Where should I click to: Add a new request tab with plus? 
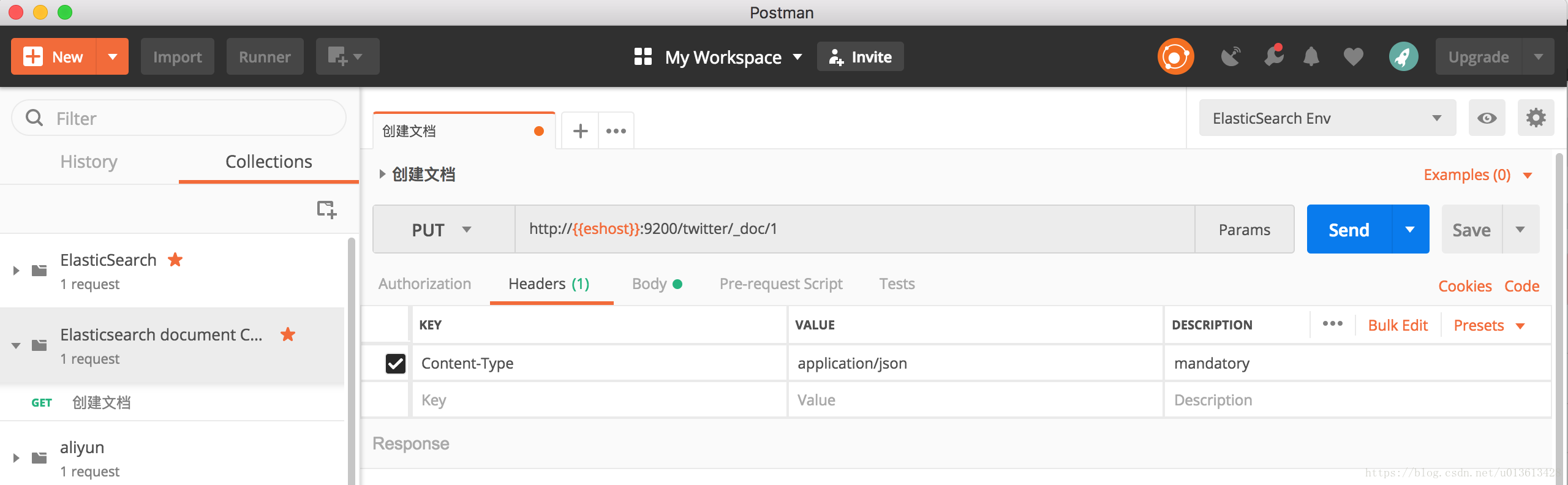pos(580,131)
